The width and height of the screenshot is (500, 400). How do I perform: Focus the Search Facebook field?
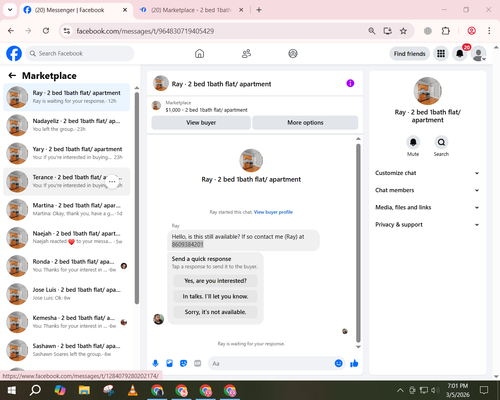coord(80,53)
